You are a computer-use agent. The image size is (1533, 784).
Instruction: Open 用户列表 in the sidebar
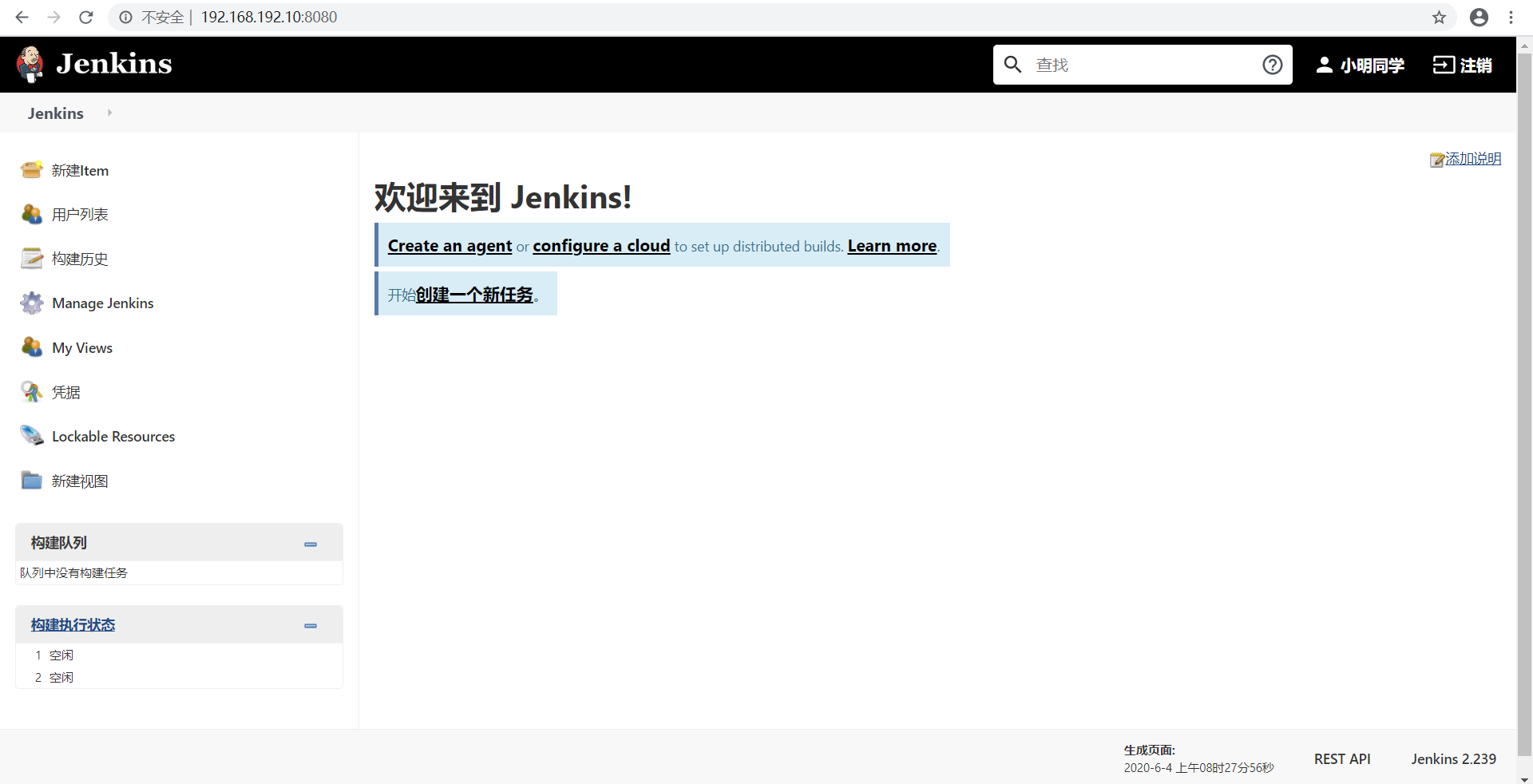pyautogui.click(x=80, y=214)
